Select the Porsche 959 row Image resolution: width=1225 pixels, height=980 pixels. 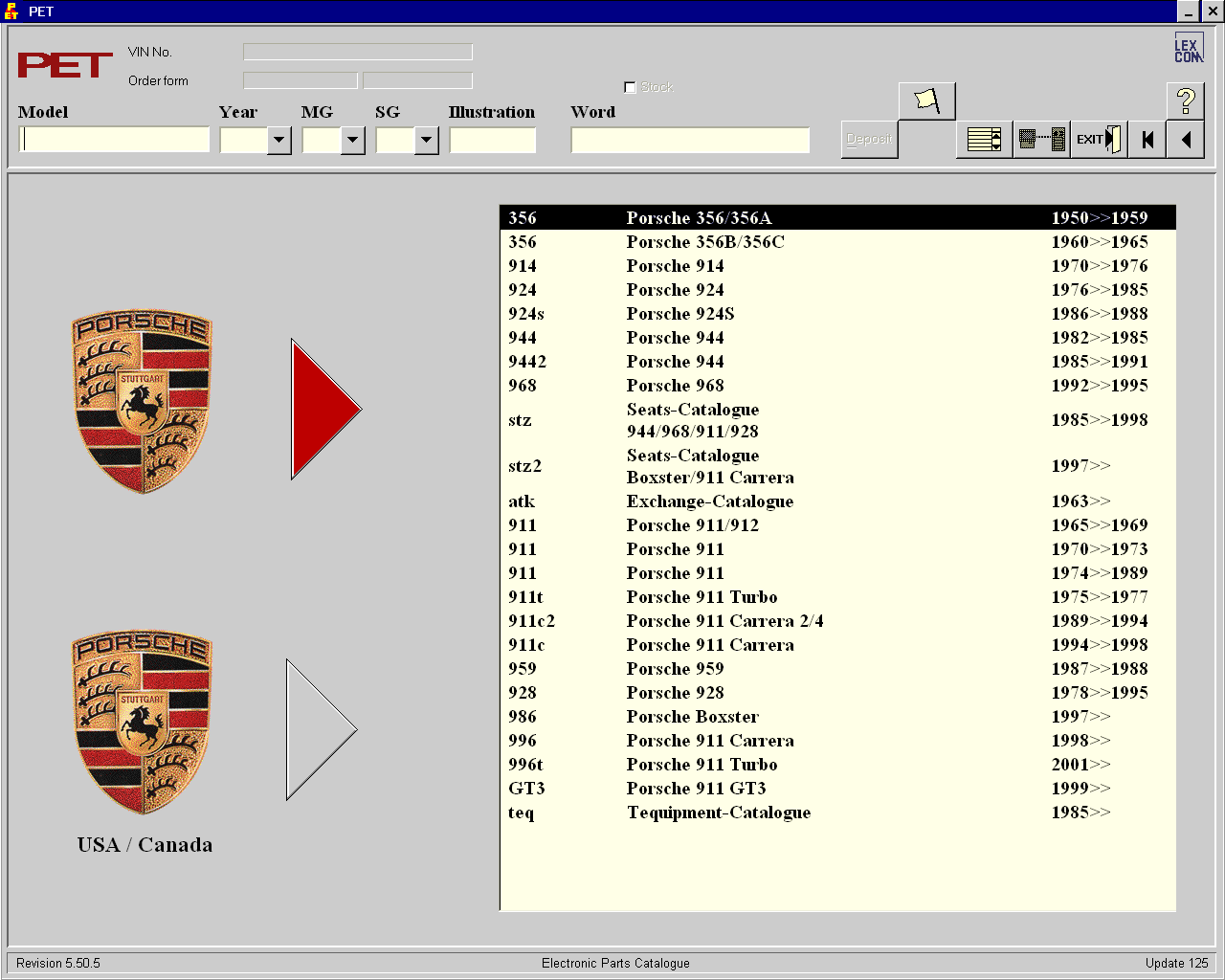pyautogui.click(x=837, y=669)
